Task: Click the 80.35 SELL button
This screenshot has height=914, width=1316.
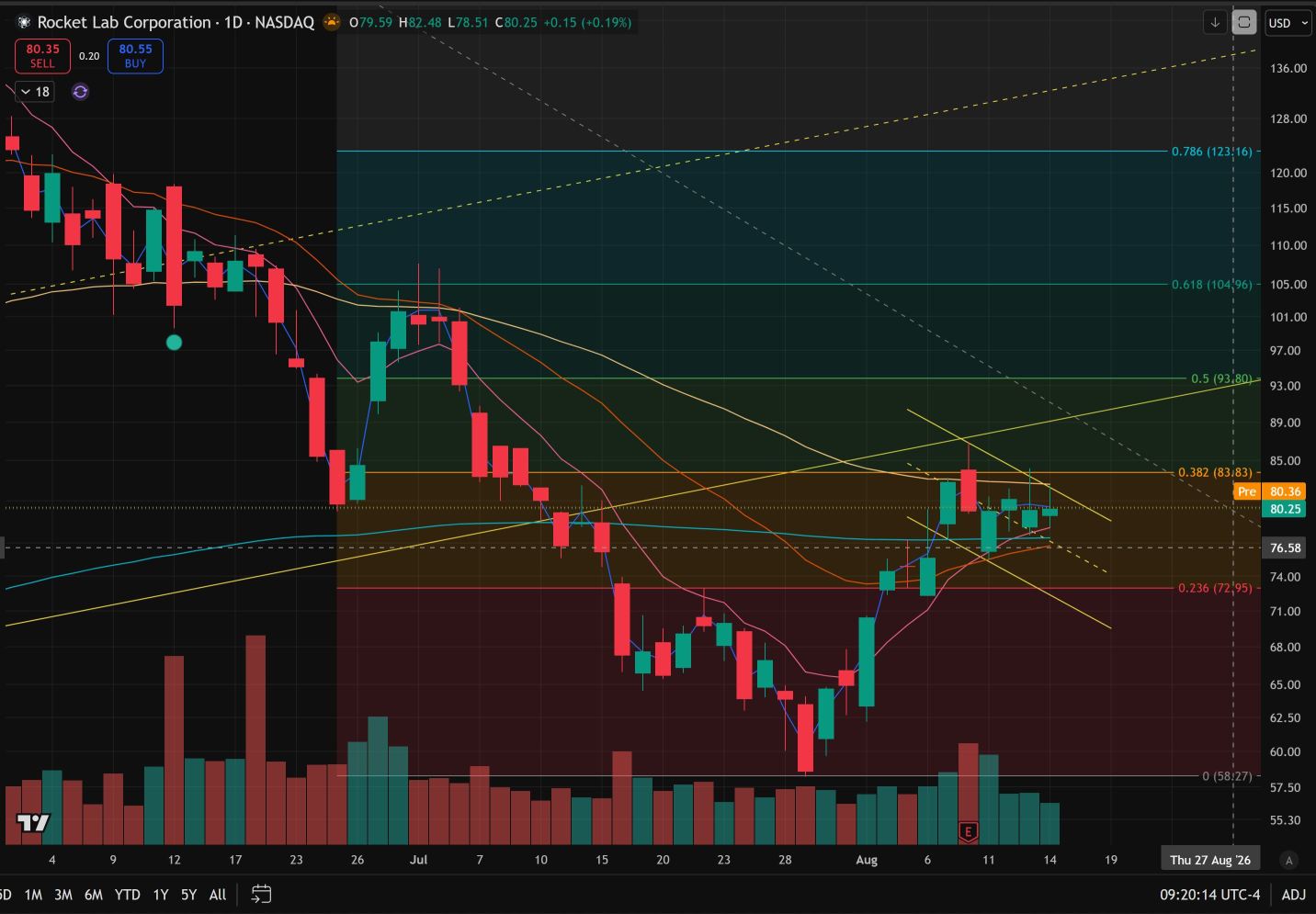Action: point(42,56)
